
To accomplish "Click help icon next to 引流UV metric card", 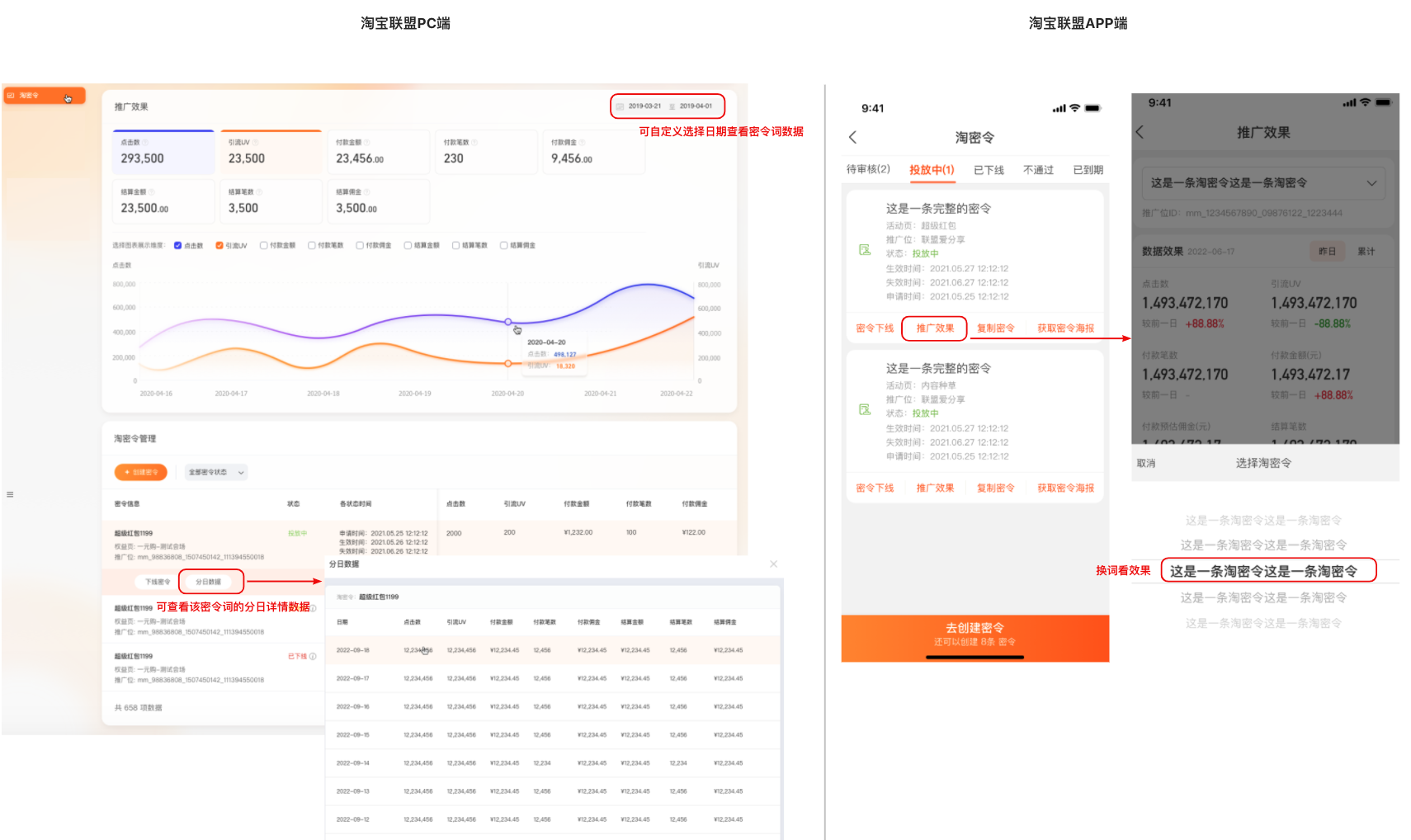I will pos(255,143).
